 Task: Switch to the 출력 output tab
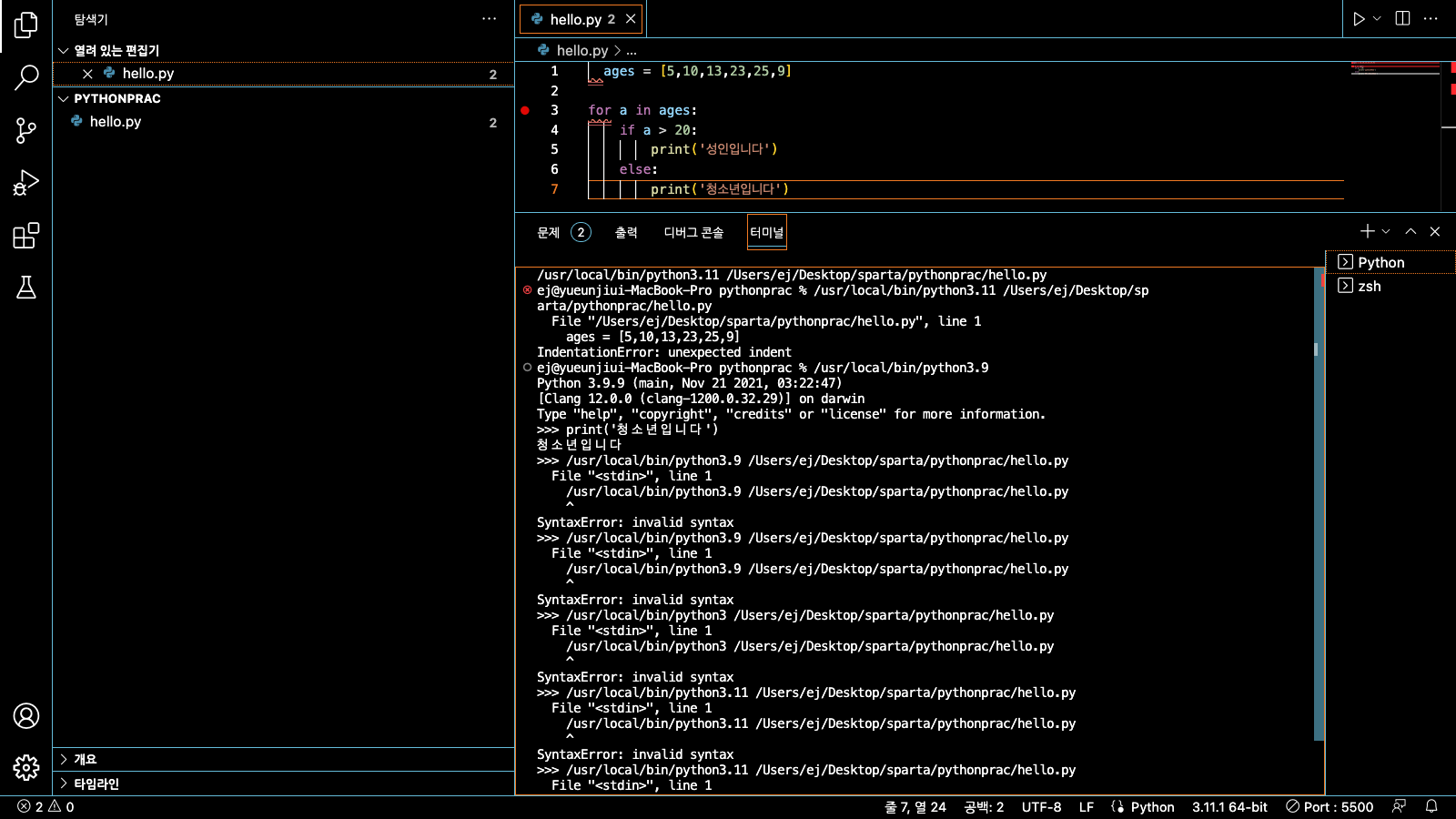point(626,233)
